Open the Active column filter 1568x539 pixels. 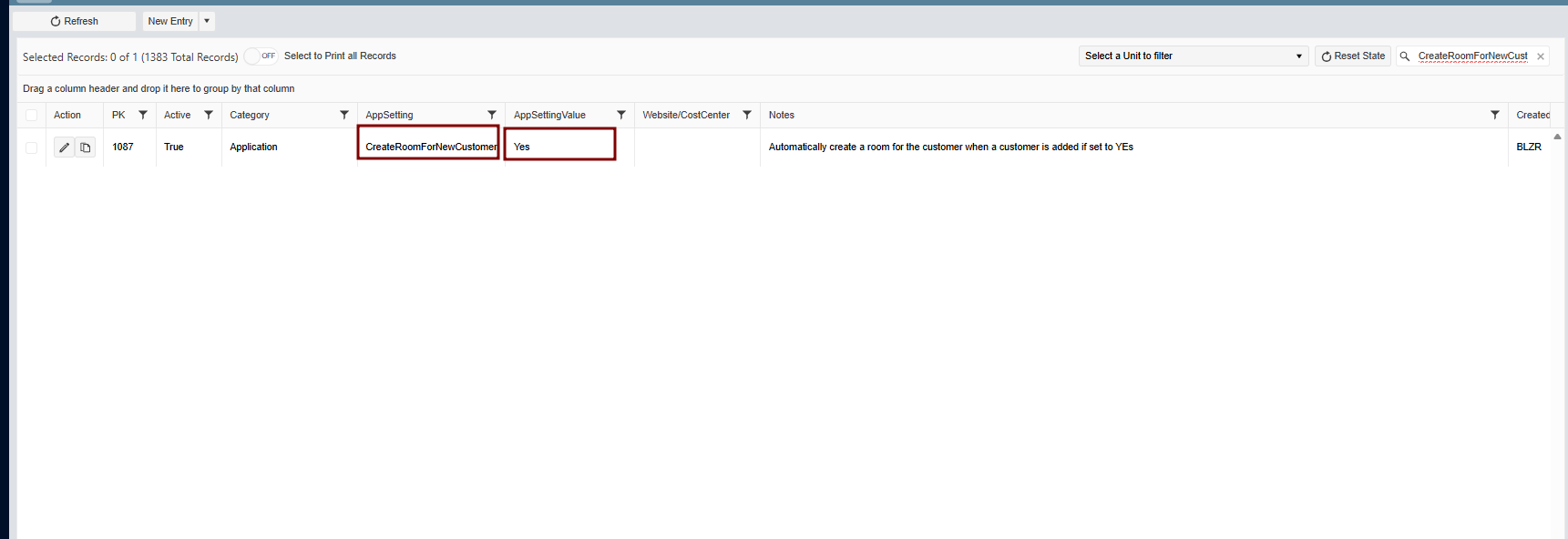click(x=209, y=115)
